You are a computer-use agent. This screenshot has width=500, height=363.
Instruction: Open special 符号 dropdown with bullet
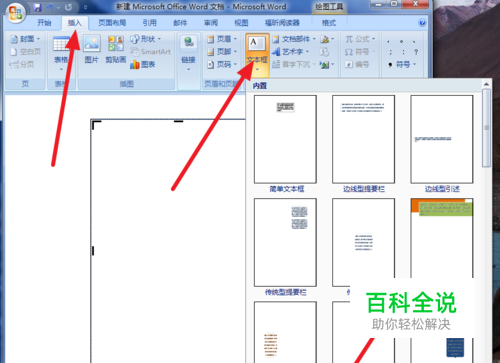click(402, 64)
